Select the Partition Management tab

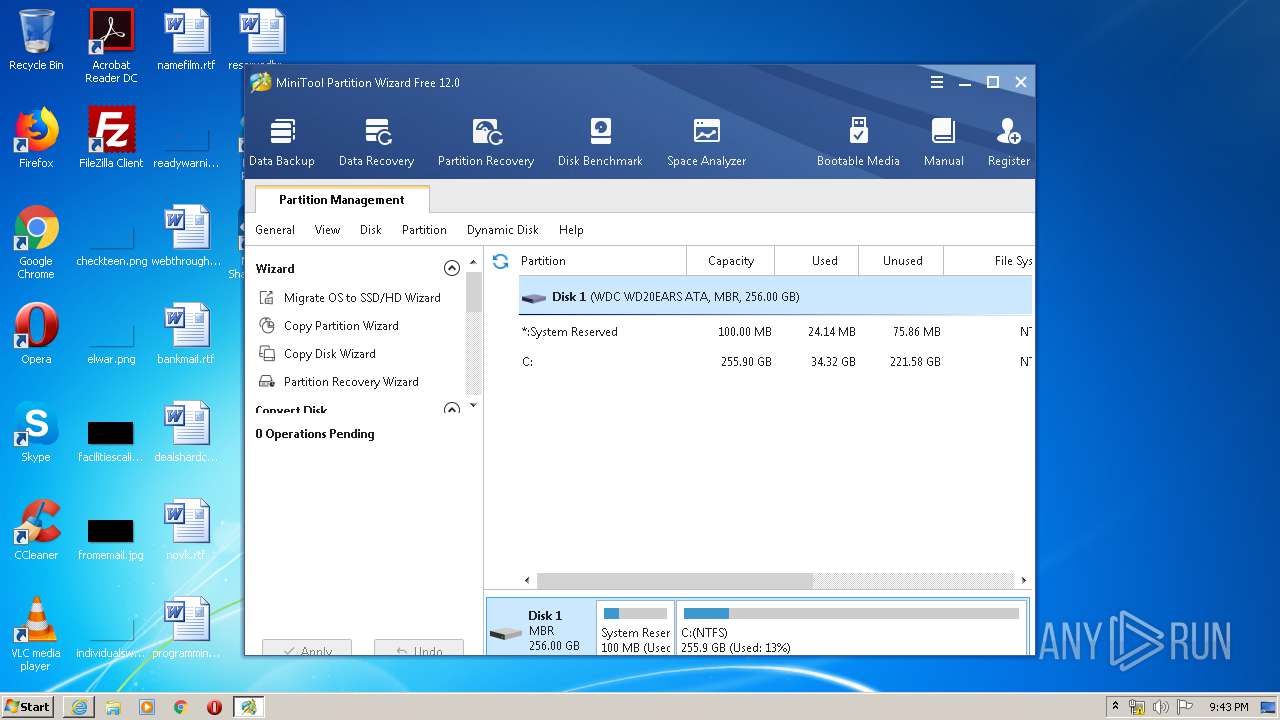coord(342,200)
